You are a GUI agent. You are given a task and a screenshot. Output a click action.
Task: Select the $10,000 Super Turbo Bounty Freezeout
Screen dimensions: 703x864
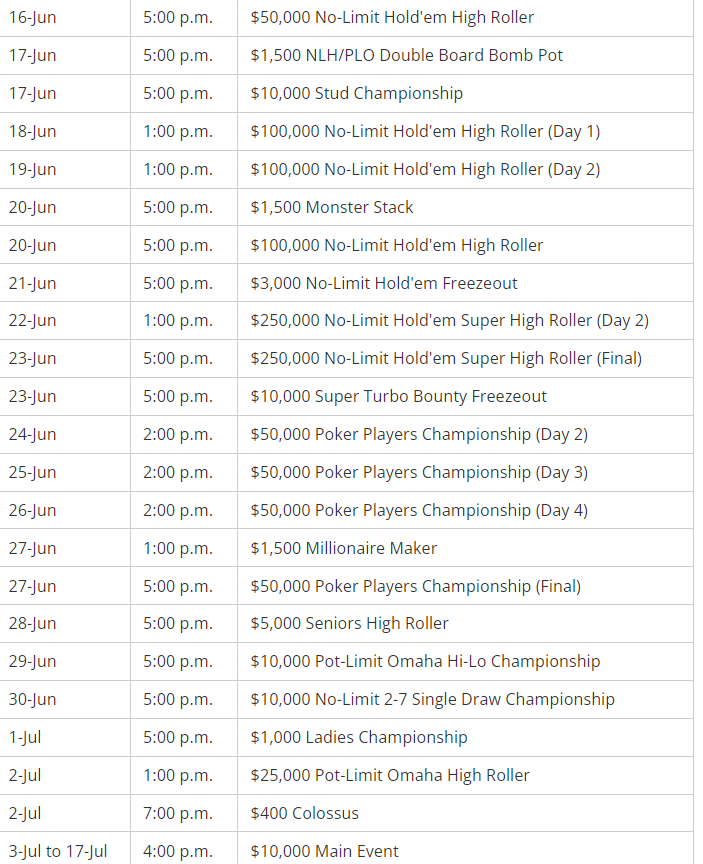(398, 397)
